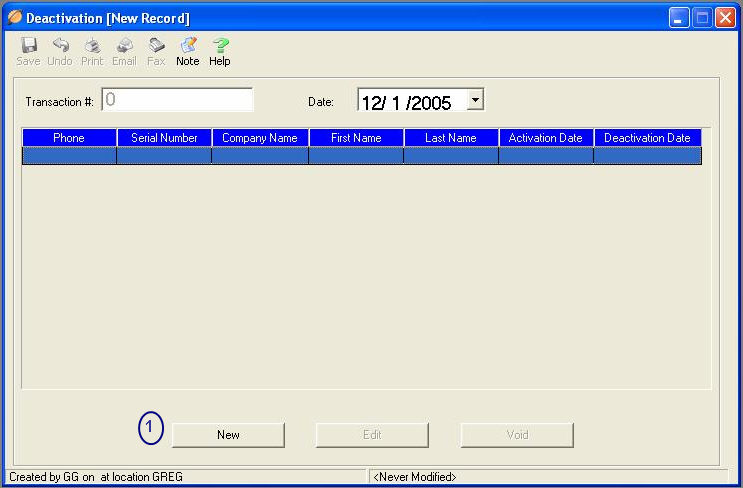This screenshot has height=488, width=743.
Task: Click the Undo toolbar icon
Action: [x=60, y=52]
